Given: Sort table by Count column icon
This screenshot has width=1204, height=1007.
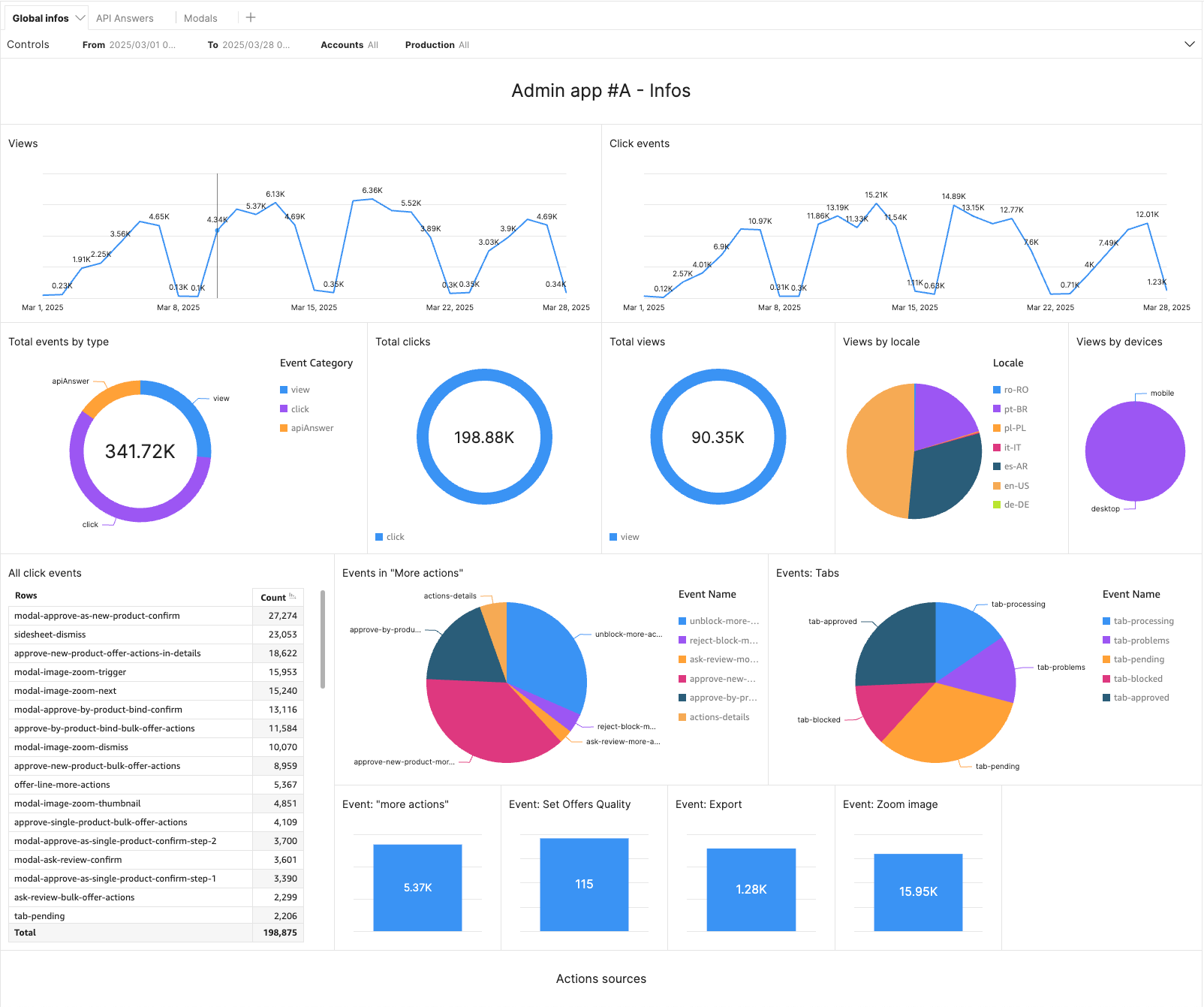Looking at the screenshot, I should [x=293, y=597].
